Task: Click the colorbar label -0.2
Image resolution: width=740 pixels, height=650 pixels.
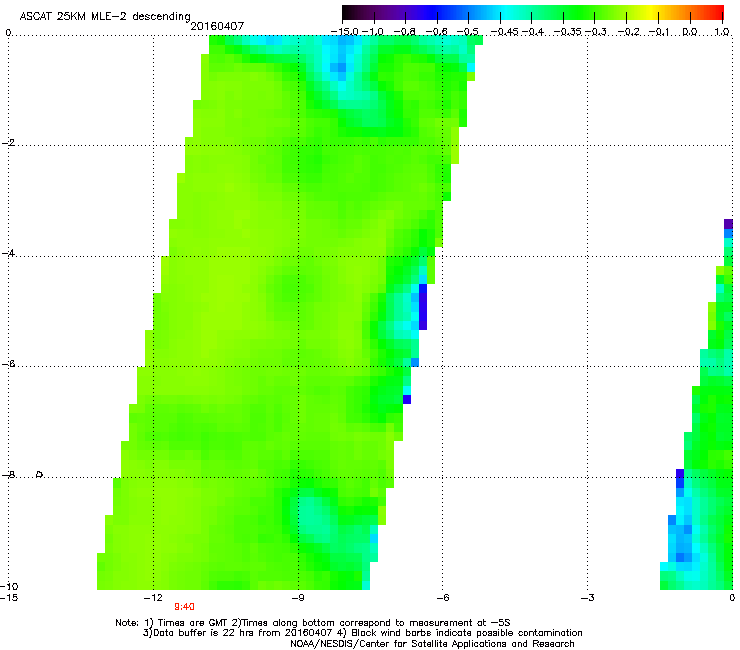Action: tap(629, 32)
